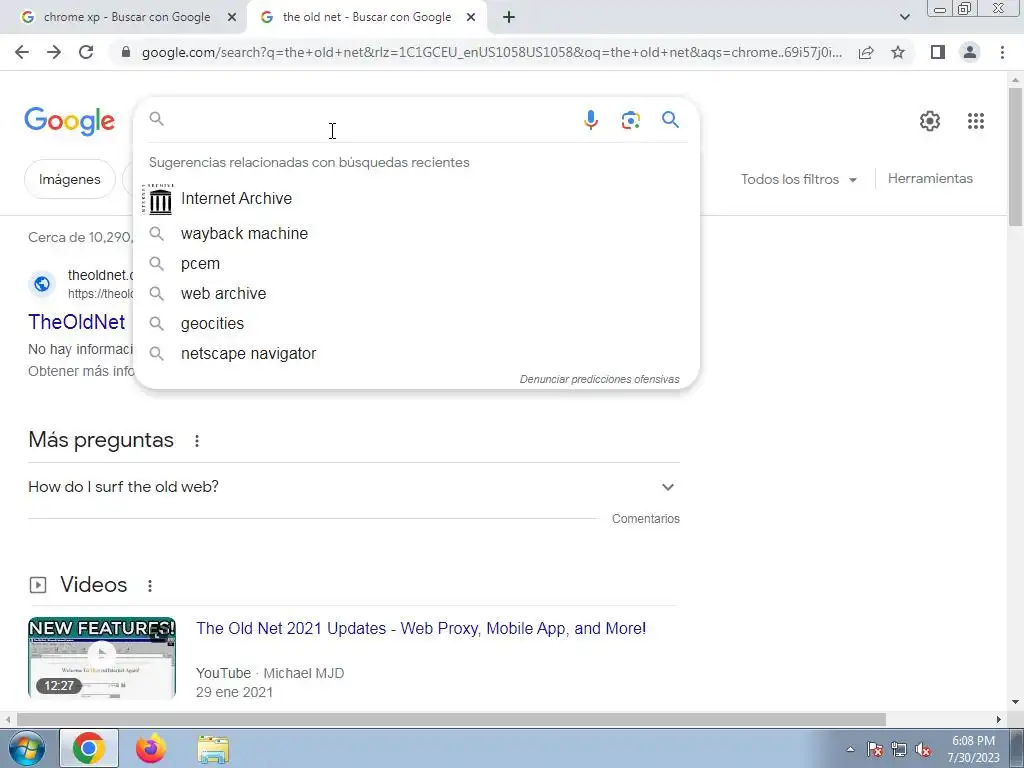Filter results by Imágenes
Viewport: 1024px width, 768px height.
click(70, 179)
